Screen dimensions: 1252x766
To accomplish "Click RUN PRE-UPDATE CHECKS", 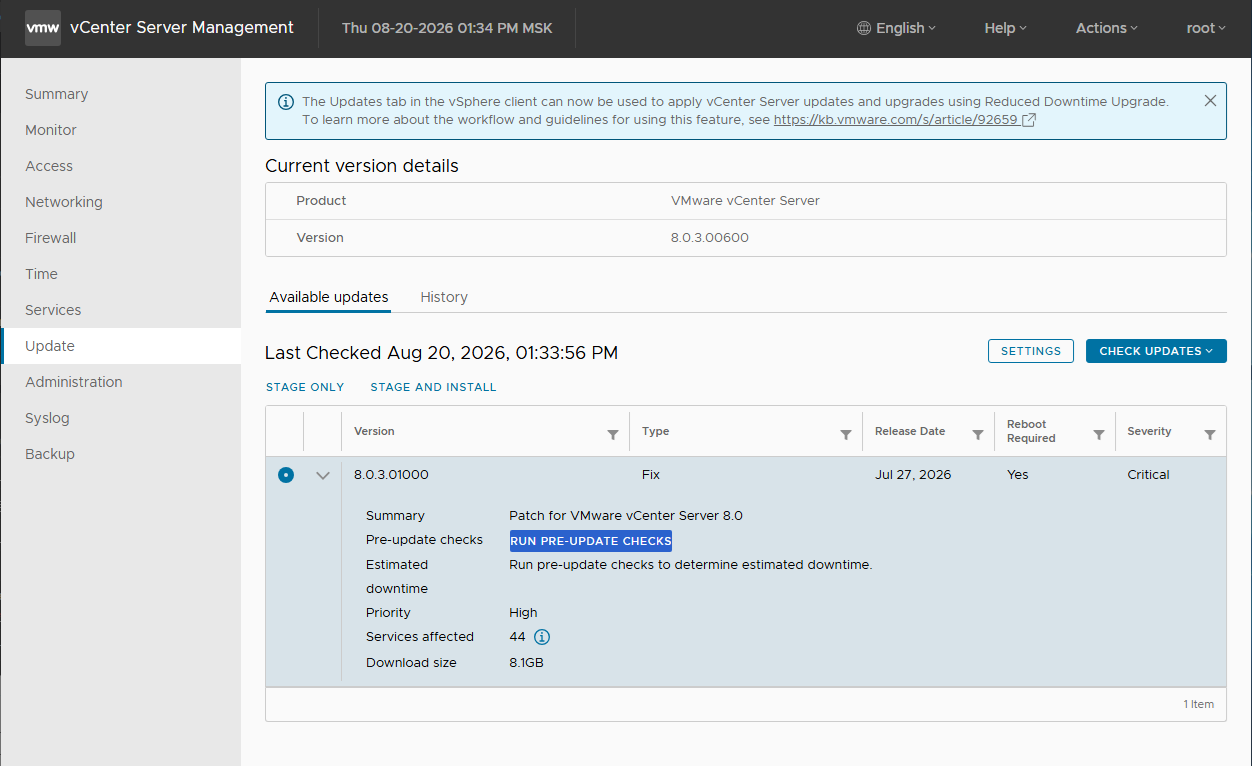I will tap(591, 541).
